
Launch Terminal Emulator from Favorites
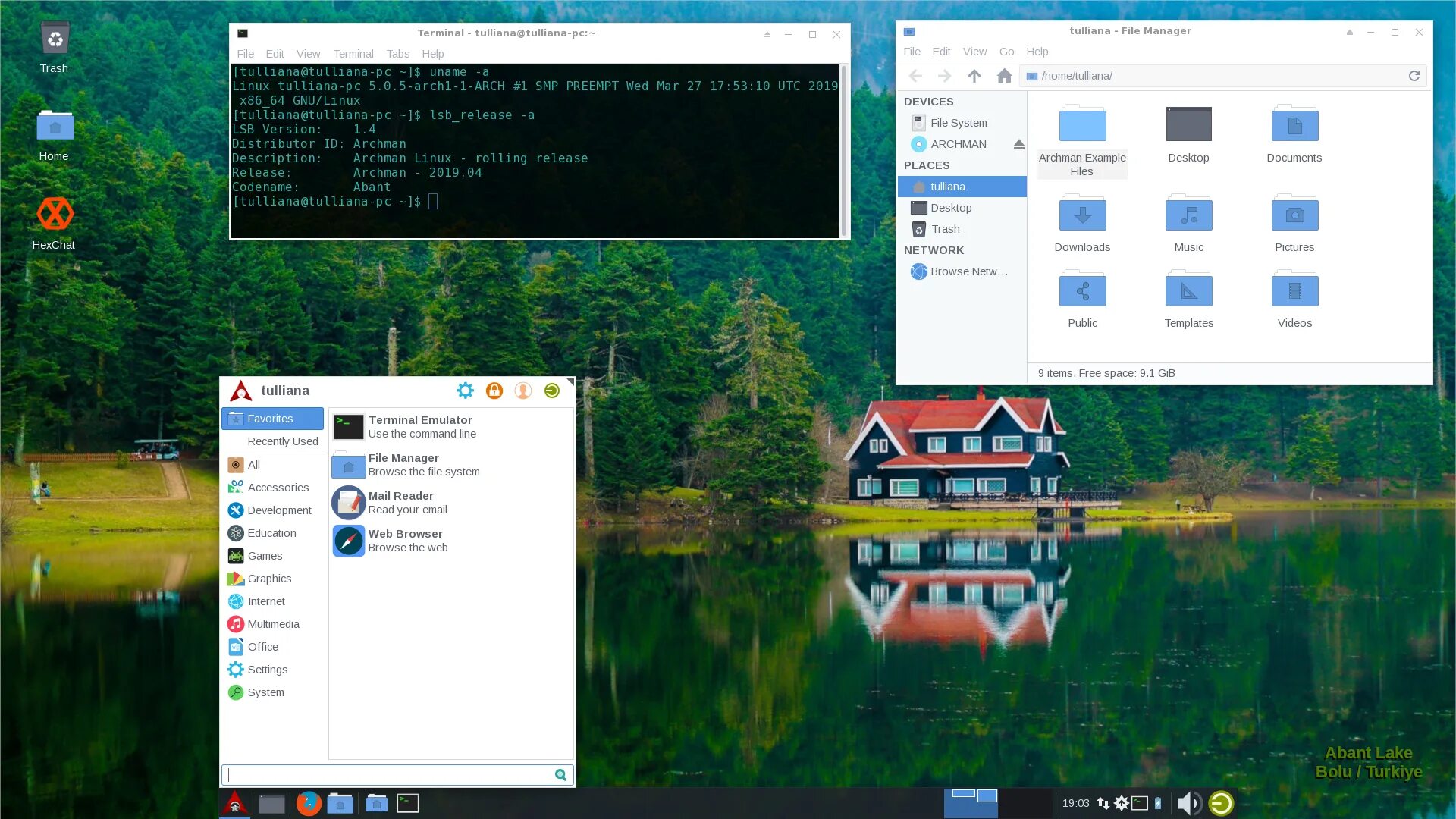[x=451, y=427]
